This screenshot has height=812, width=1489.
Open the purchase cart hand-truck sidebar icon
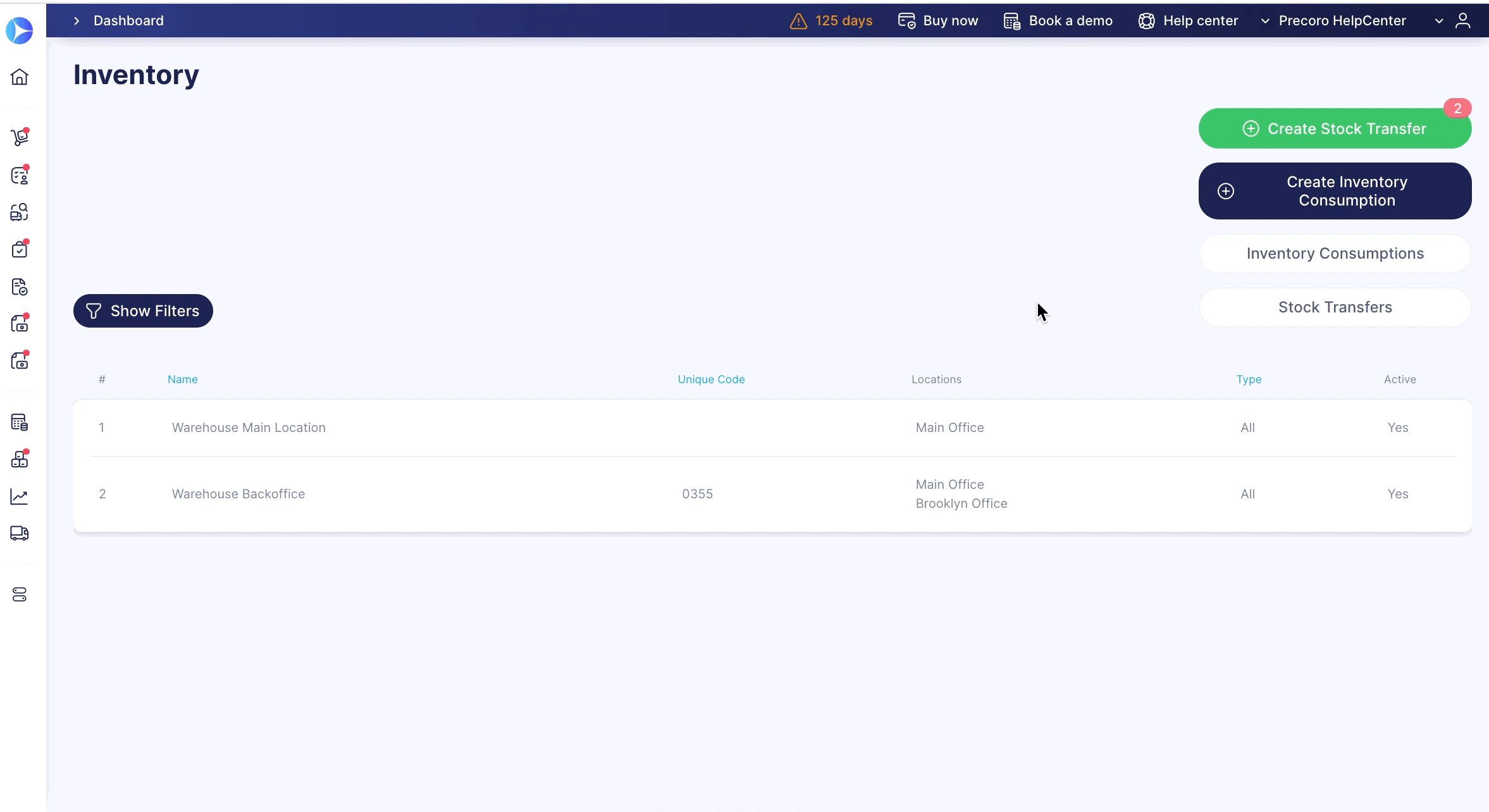pyautogui.click(x=20, y=137)
